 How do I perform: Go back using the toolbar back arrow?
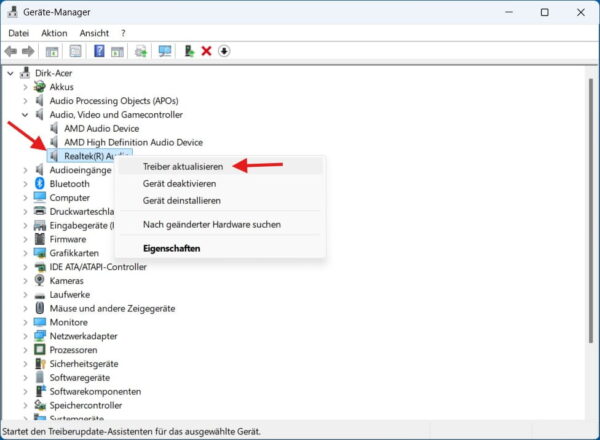coord(11,51)
